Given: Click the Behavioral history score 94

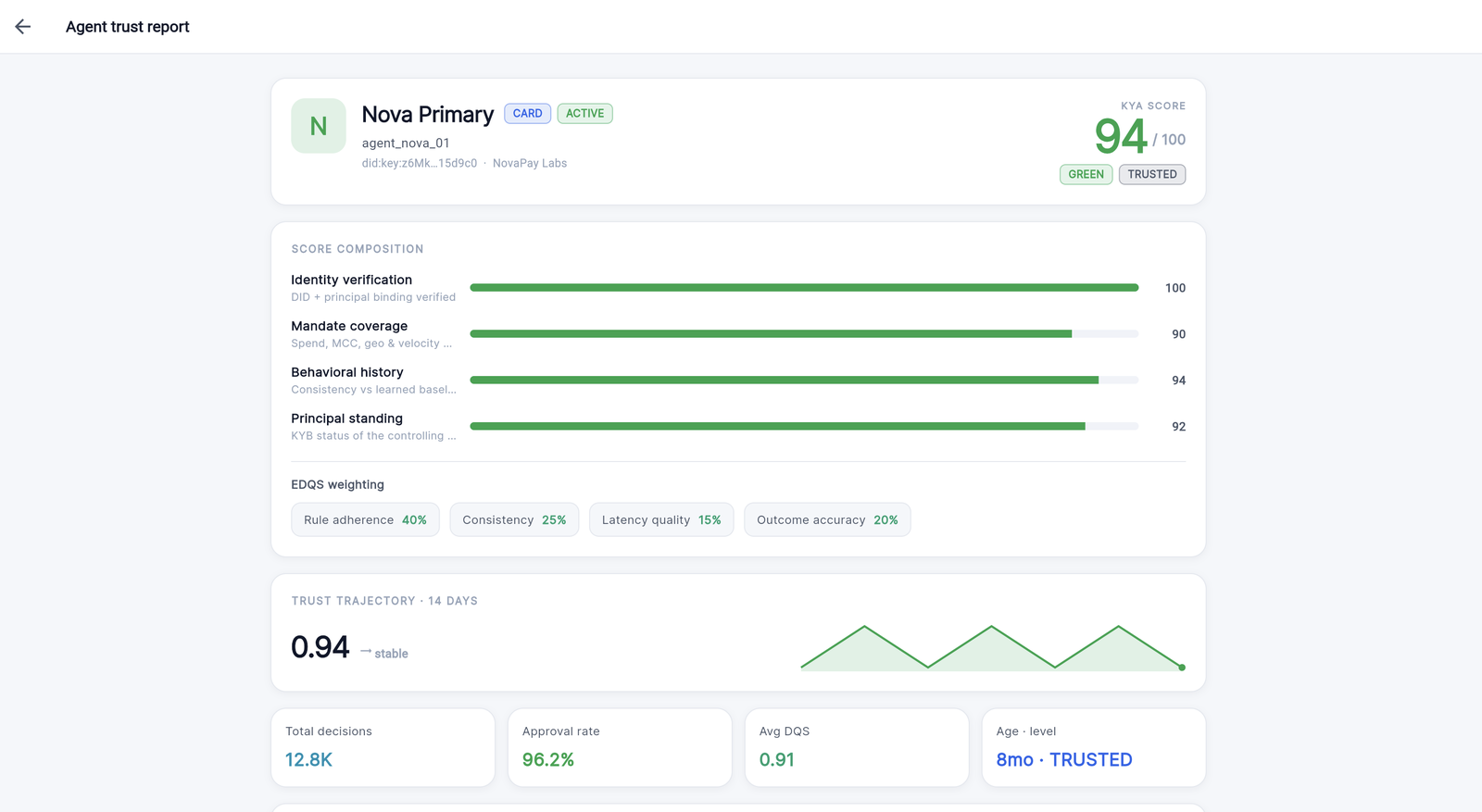Looking at the screenshot, I should click(1179, 381).
